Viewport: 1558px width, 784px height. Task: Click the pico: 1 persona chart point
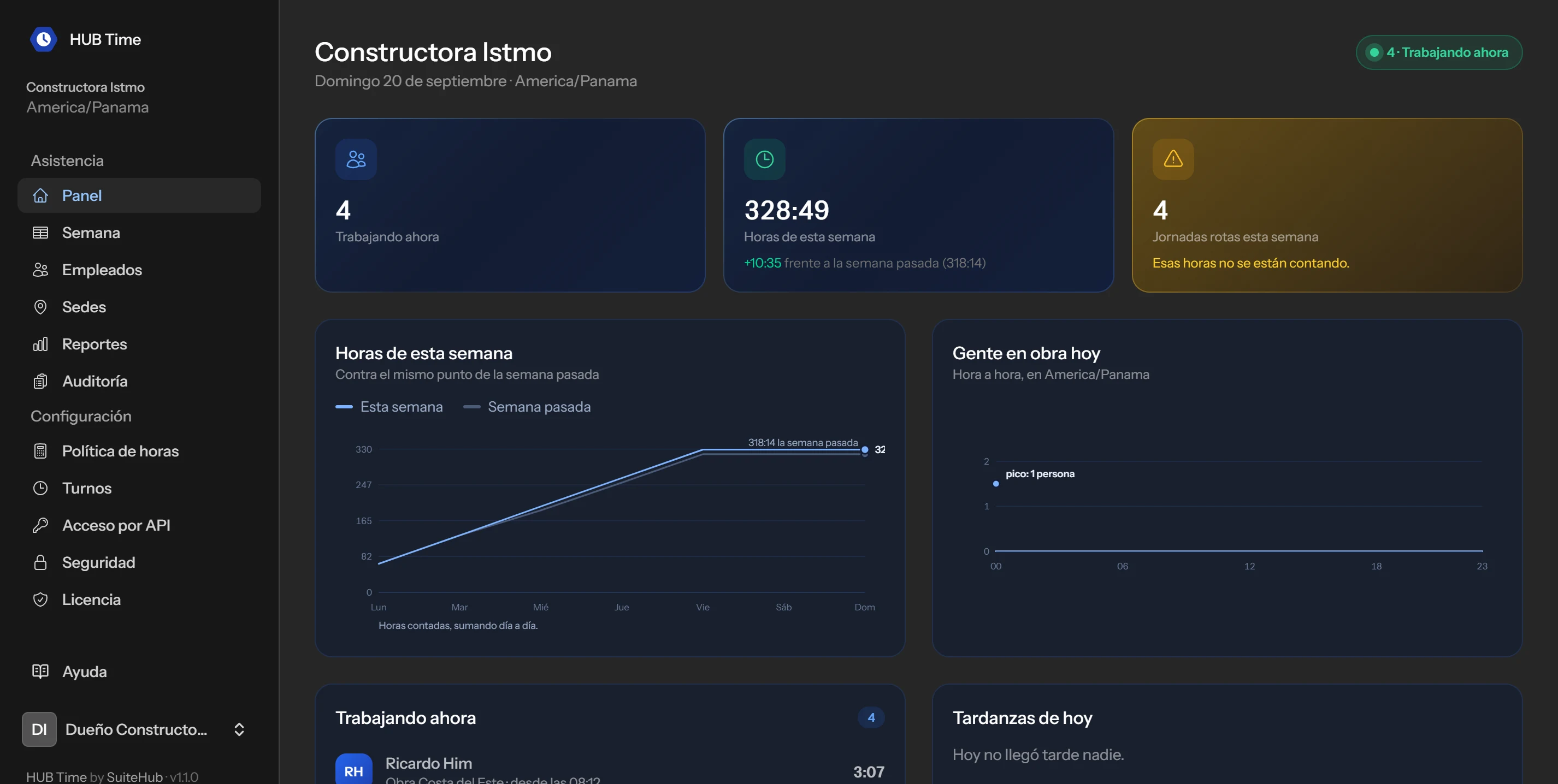coord(996,484)
